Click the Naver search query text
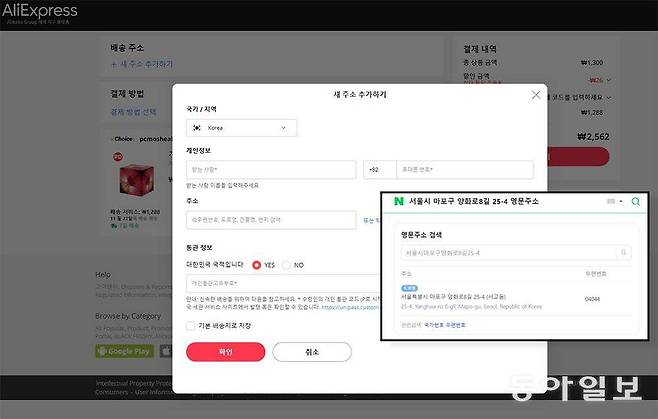The width and height of the screenshot is (658, 419). coord(474,202)
